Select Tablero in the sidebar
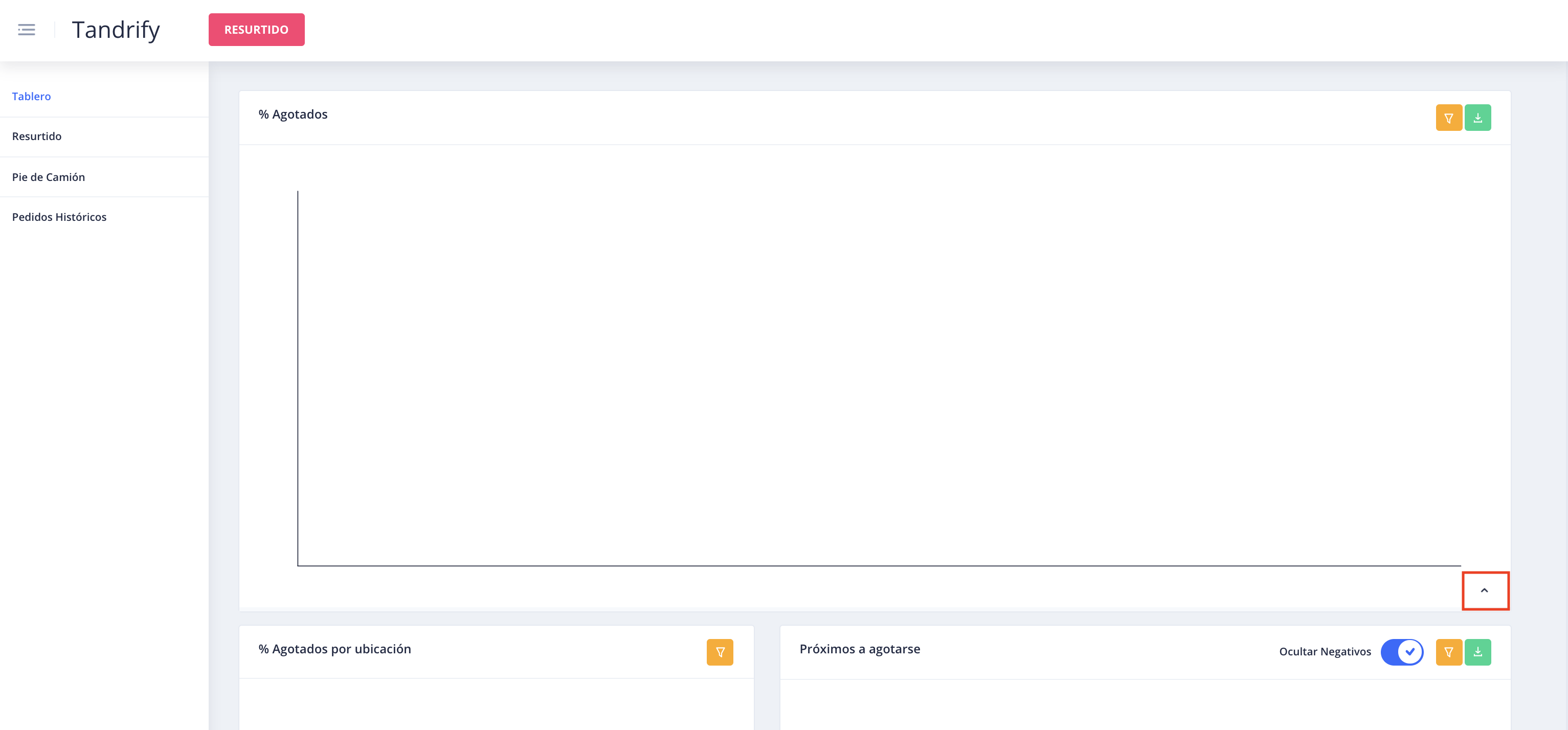The width and height of the screenshot is (1568, 730). [x=32, y=96]
